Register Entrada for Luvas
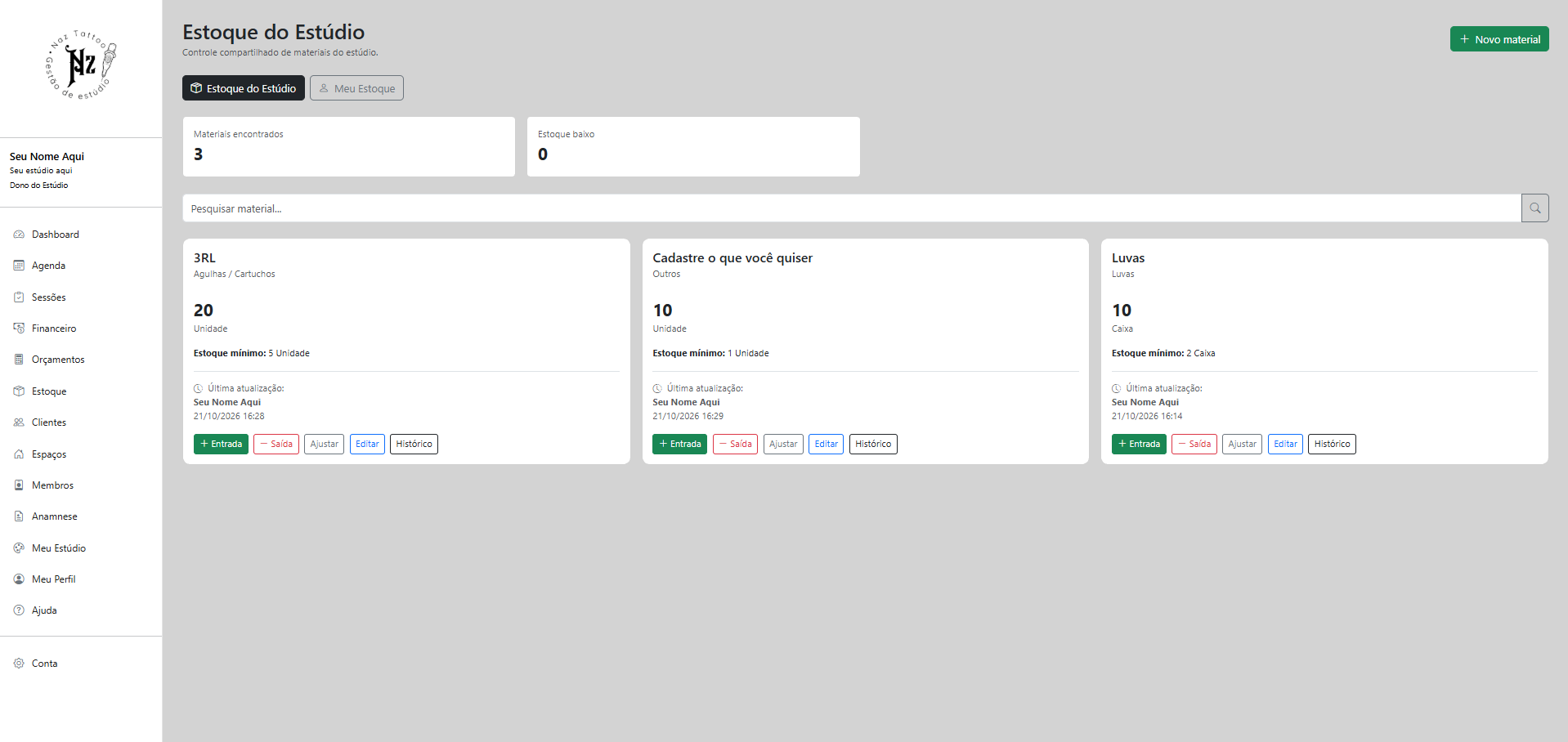 point(1139,444)
